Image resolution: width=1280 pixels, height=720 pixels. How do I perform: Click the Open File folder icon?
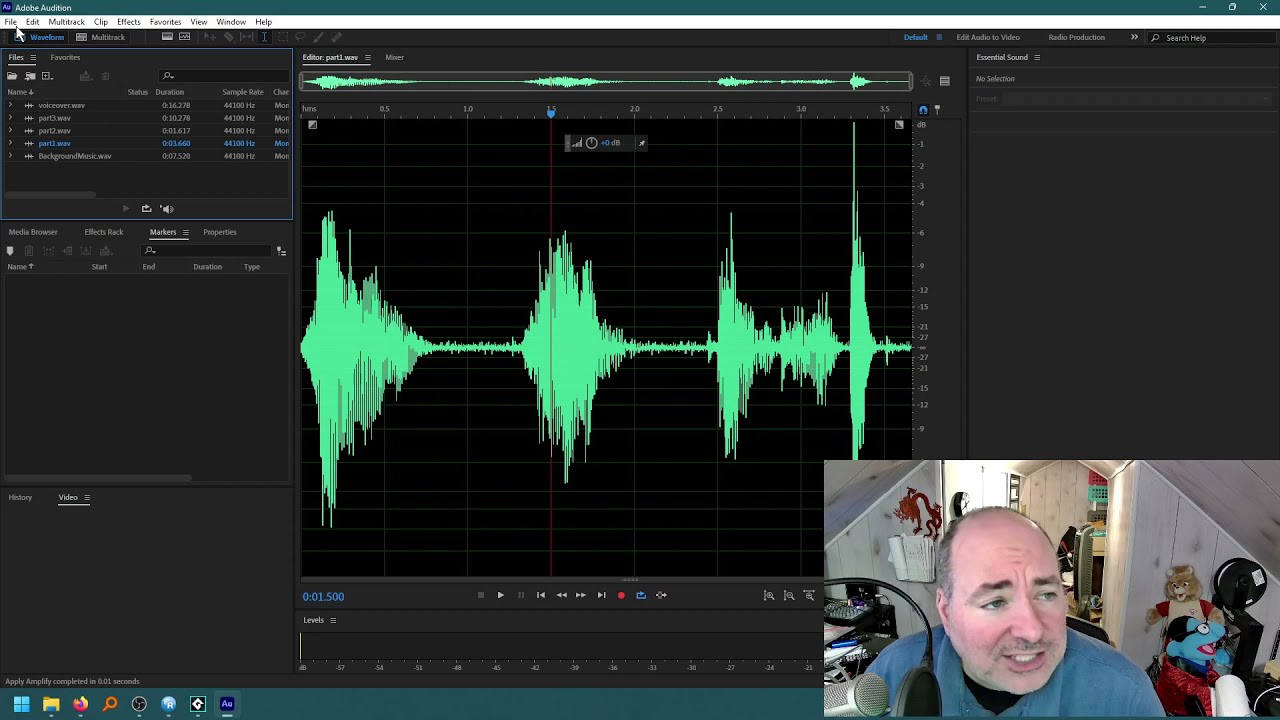click(x=12, y=76)
